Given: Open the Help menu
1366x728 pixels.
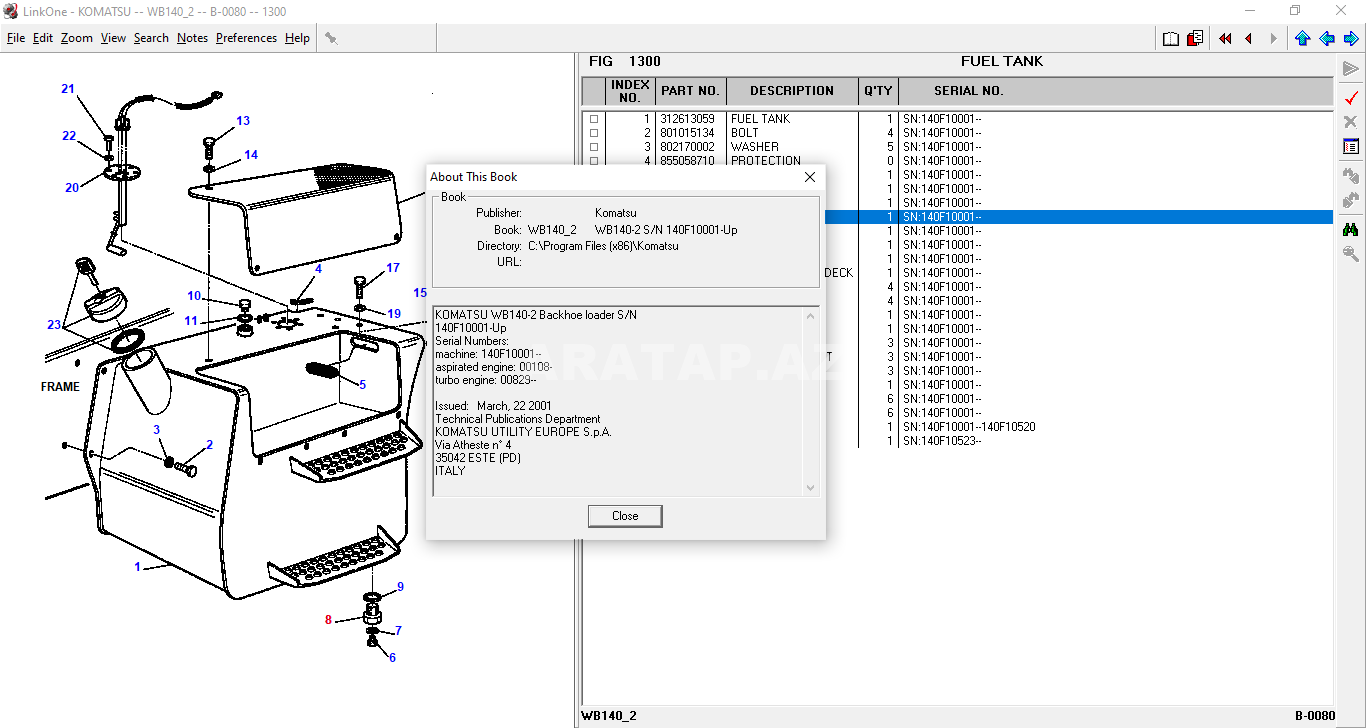Looking at the screenshot, I should (x=297, y=38).
